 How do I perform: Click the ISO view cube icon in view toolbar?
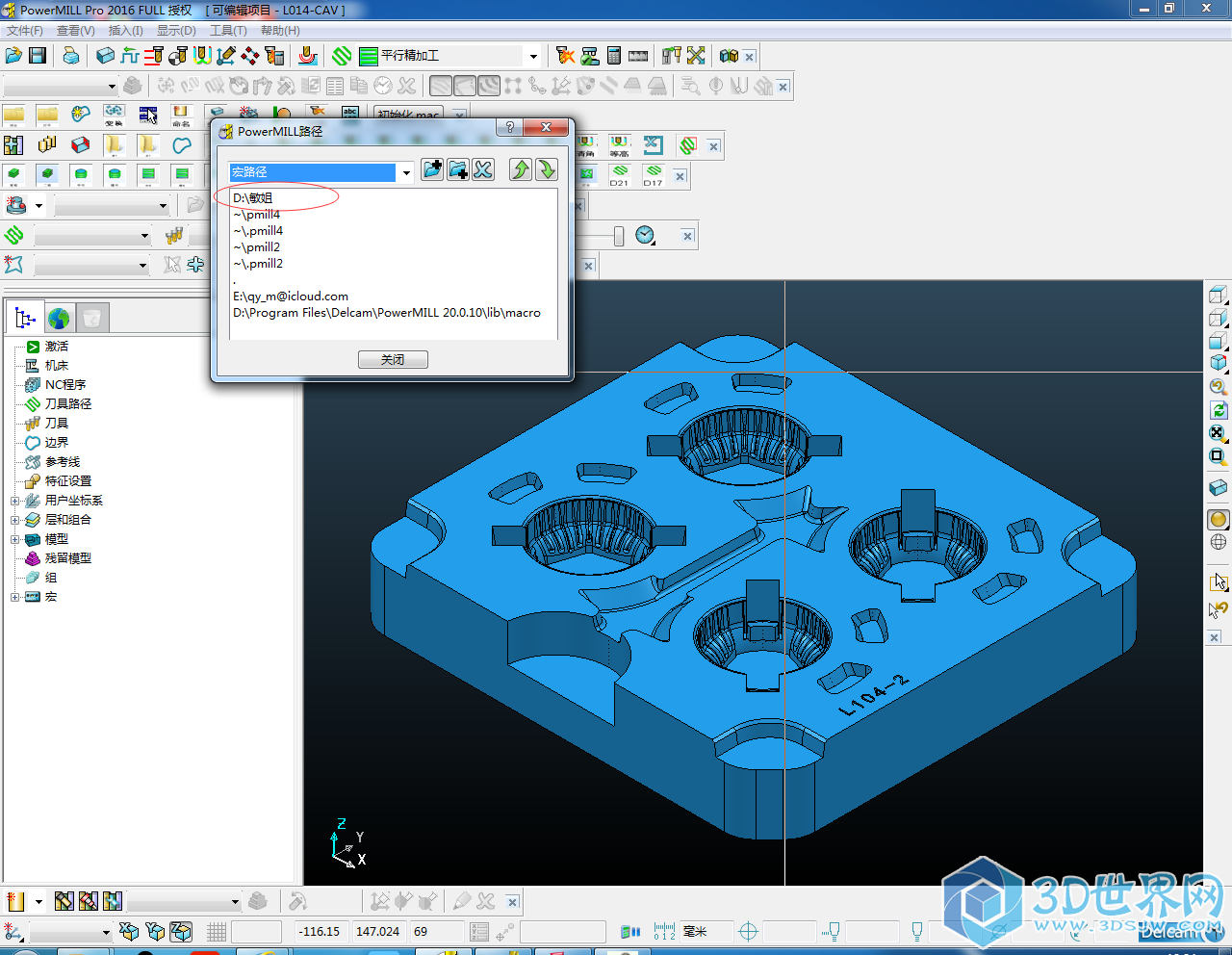click(x=1219, y=363)
